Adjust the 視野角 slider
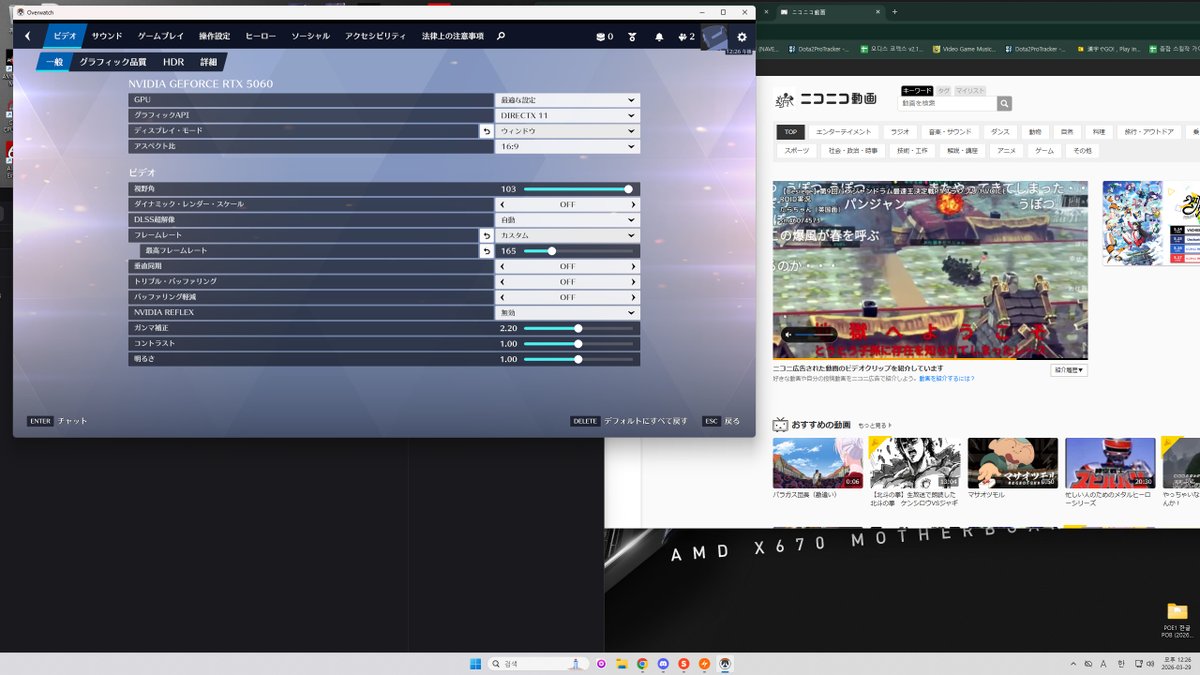This screenshot has width=1200, height=675. pos(580,188)
